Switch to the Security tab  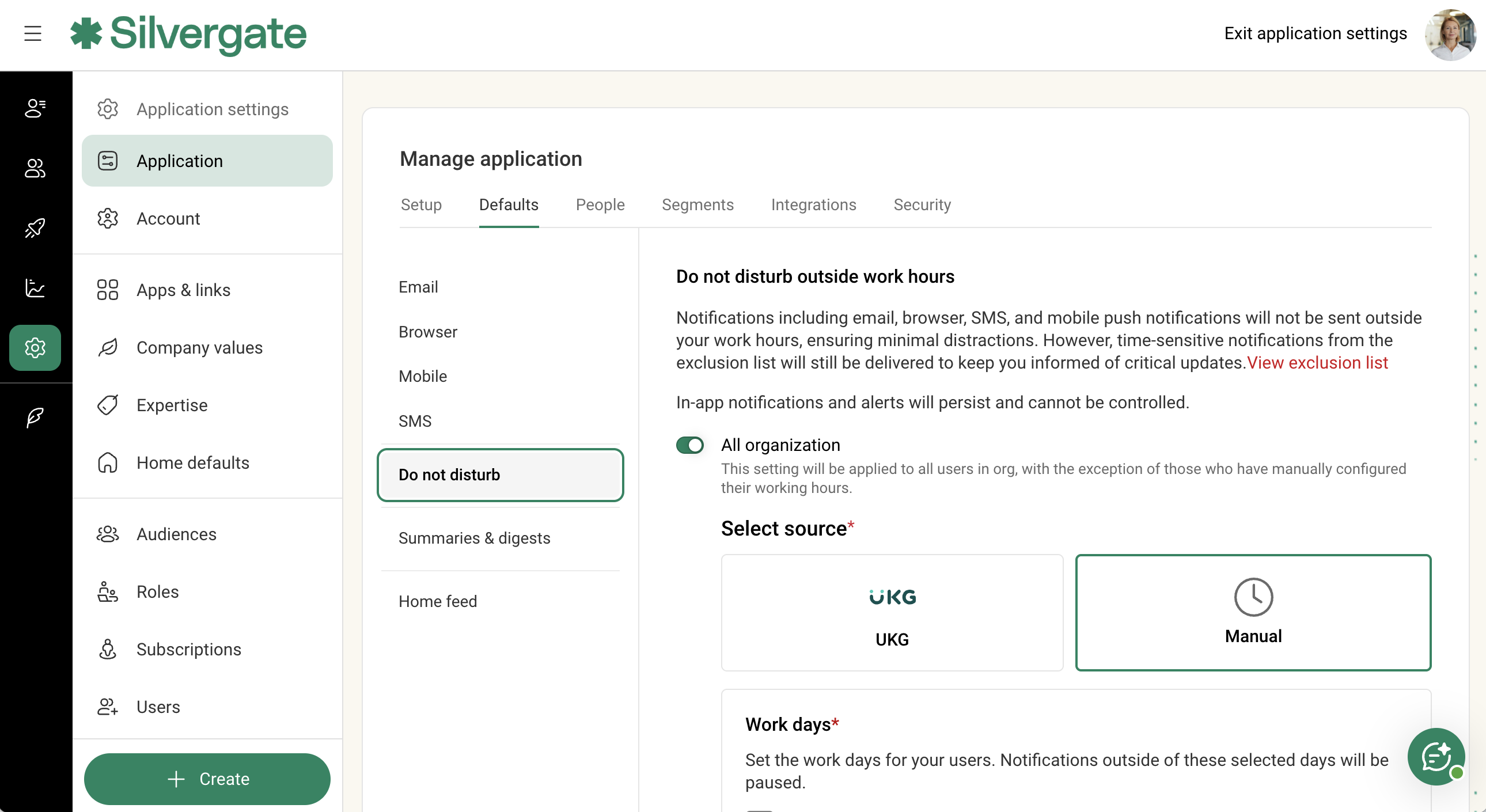921,205
